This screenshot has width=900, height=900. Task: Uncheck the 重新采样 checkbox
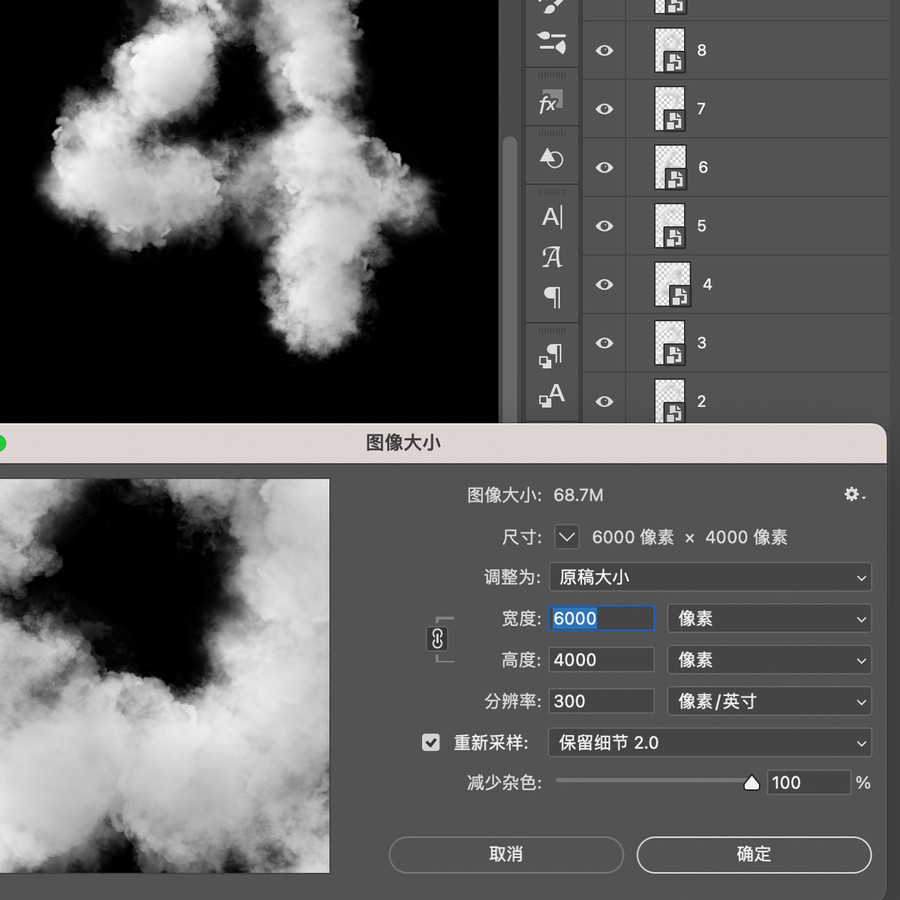point(430,742)
